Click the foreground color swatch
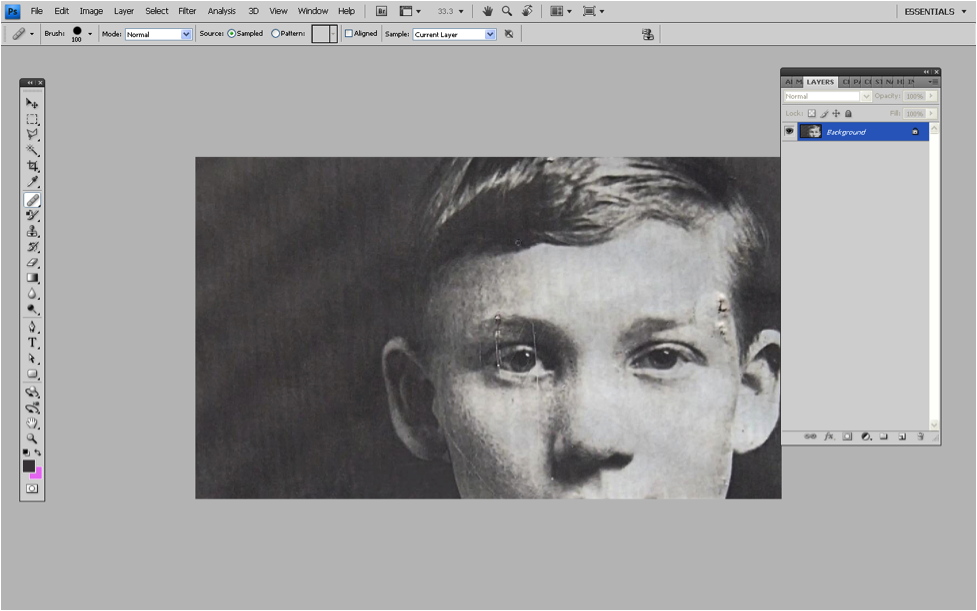 [x=29, y=466]
